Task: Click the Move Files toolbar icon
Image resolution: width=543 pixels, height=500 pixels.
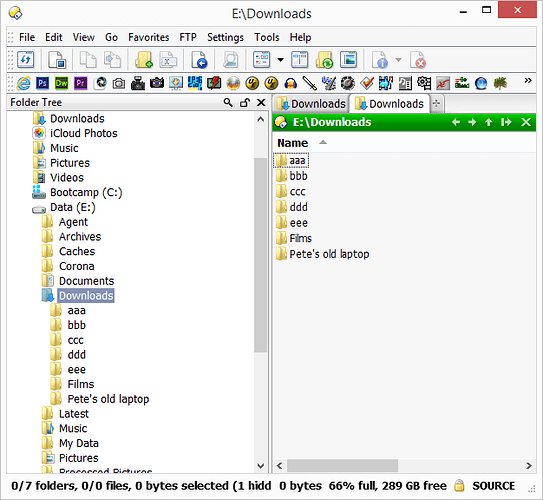Action: tap(113, 60)
